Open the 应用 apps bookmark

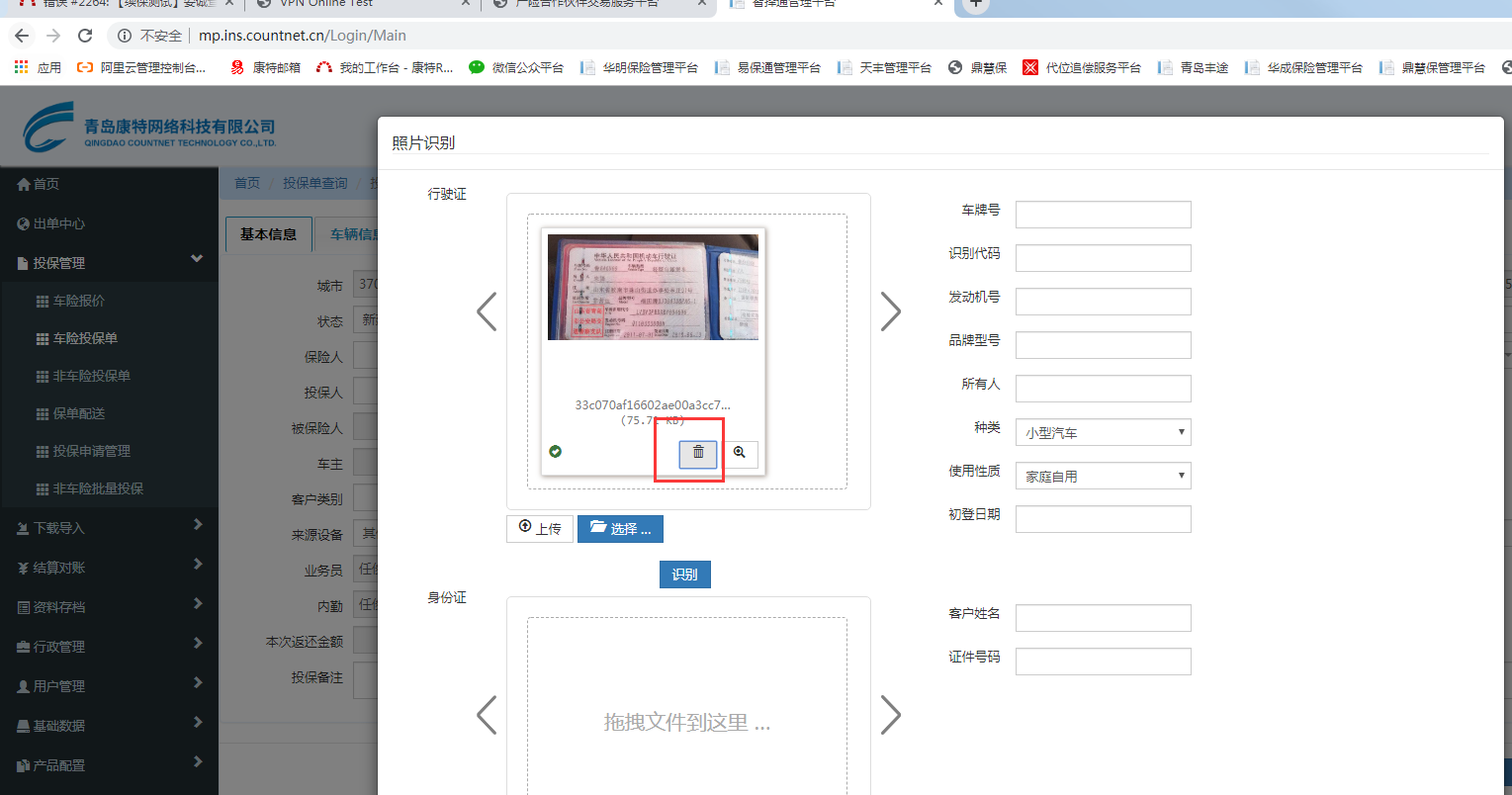(x=38, y=67)
